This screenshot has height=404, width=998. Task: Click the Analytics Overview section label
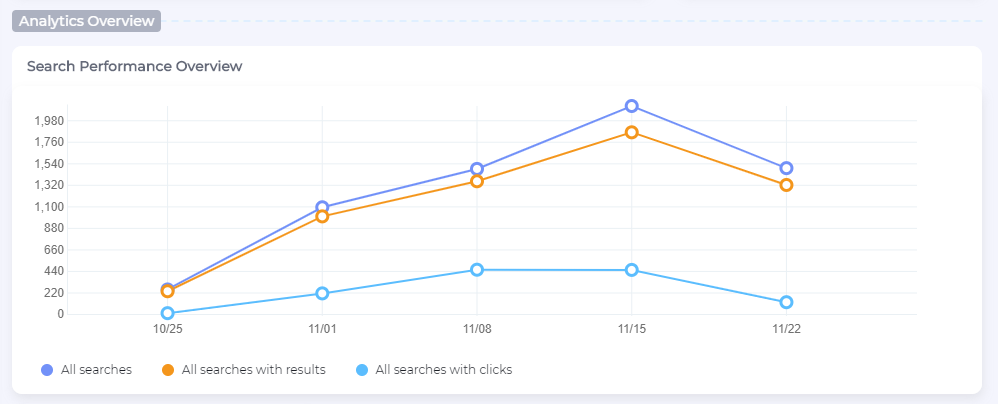pos(87,20)
